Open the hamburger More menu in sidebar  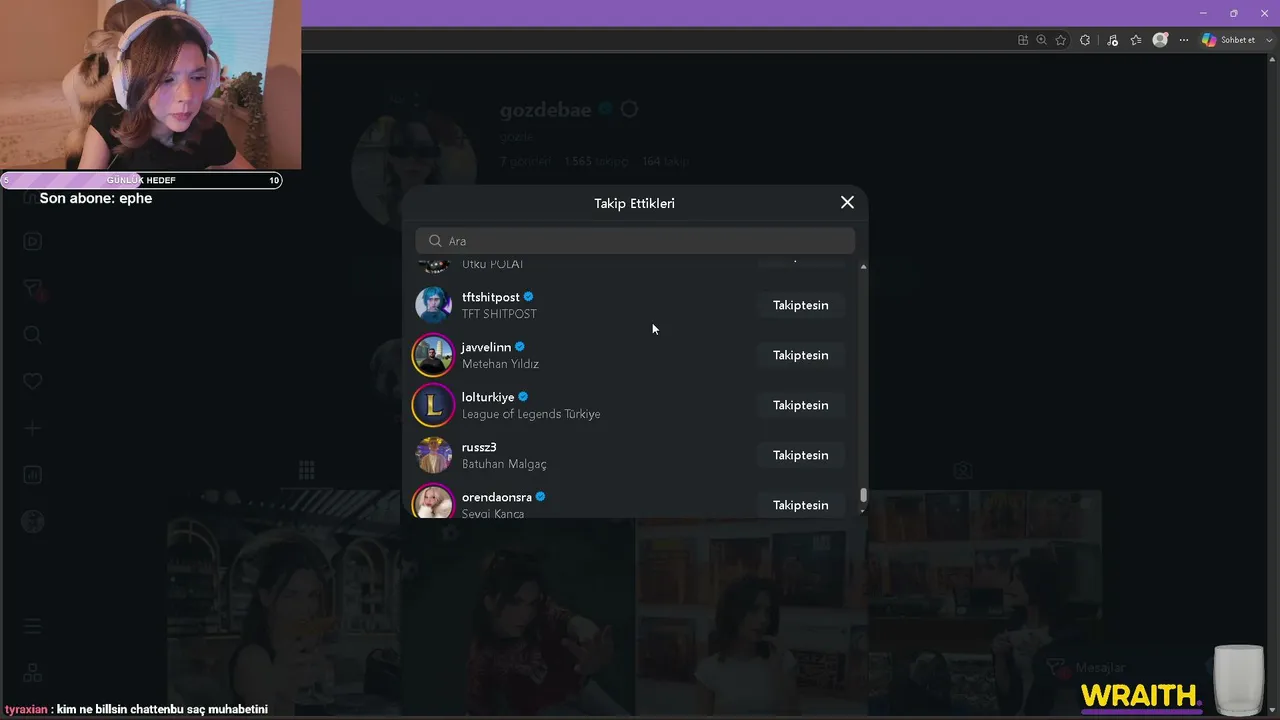pyautogui.click(x=33, y=626)
